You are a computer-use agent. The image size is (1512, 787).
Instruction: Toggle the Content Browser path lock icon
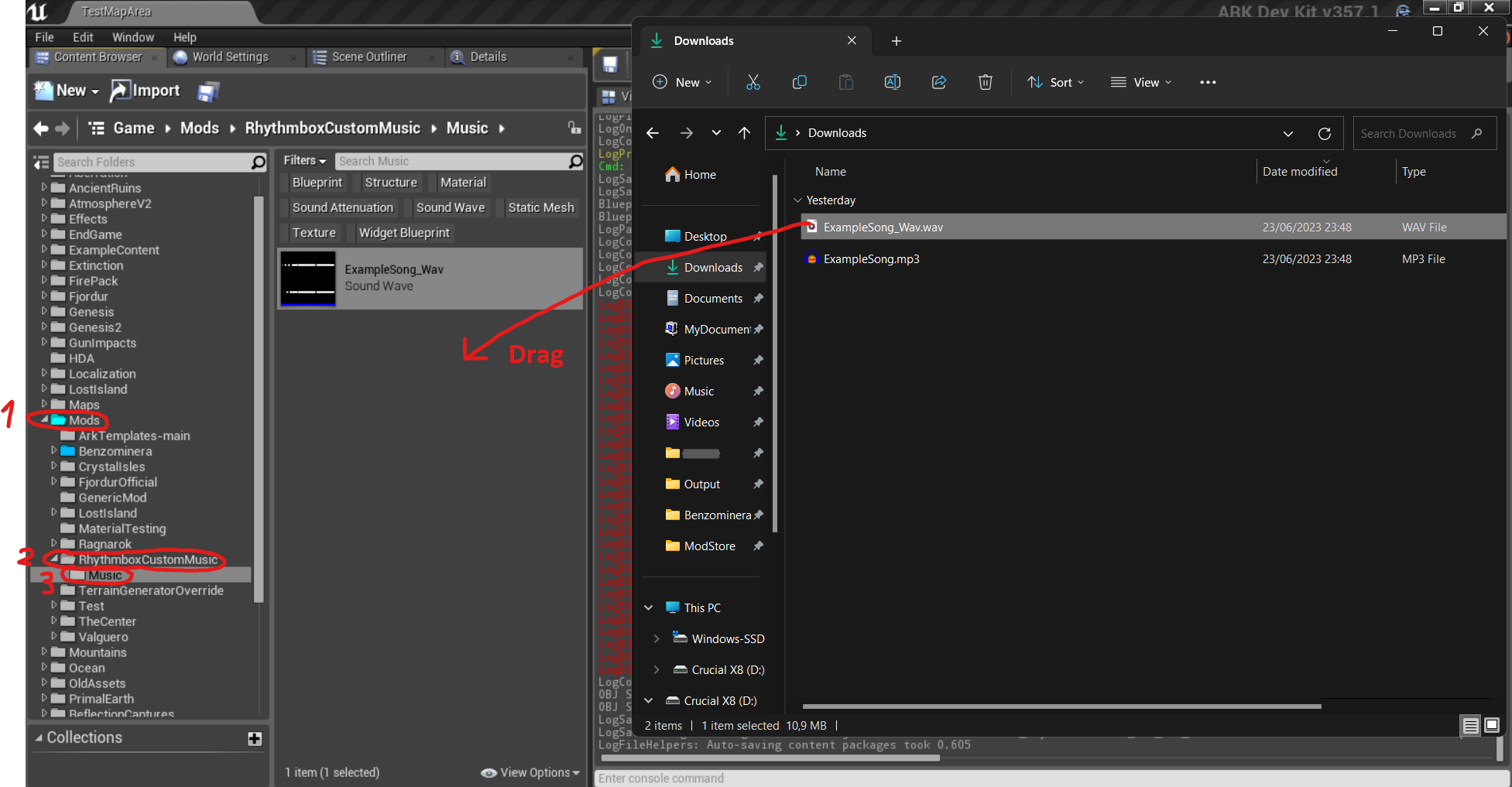click(x=574, y=128)
